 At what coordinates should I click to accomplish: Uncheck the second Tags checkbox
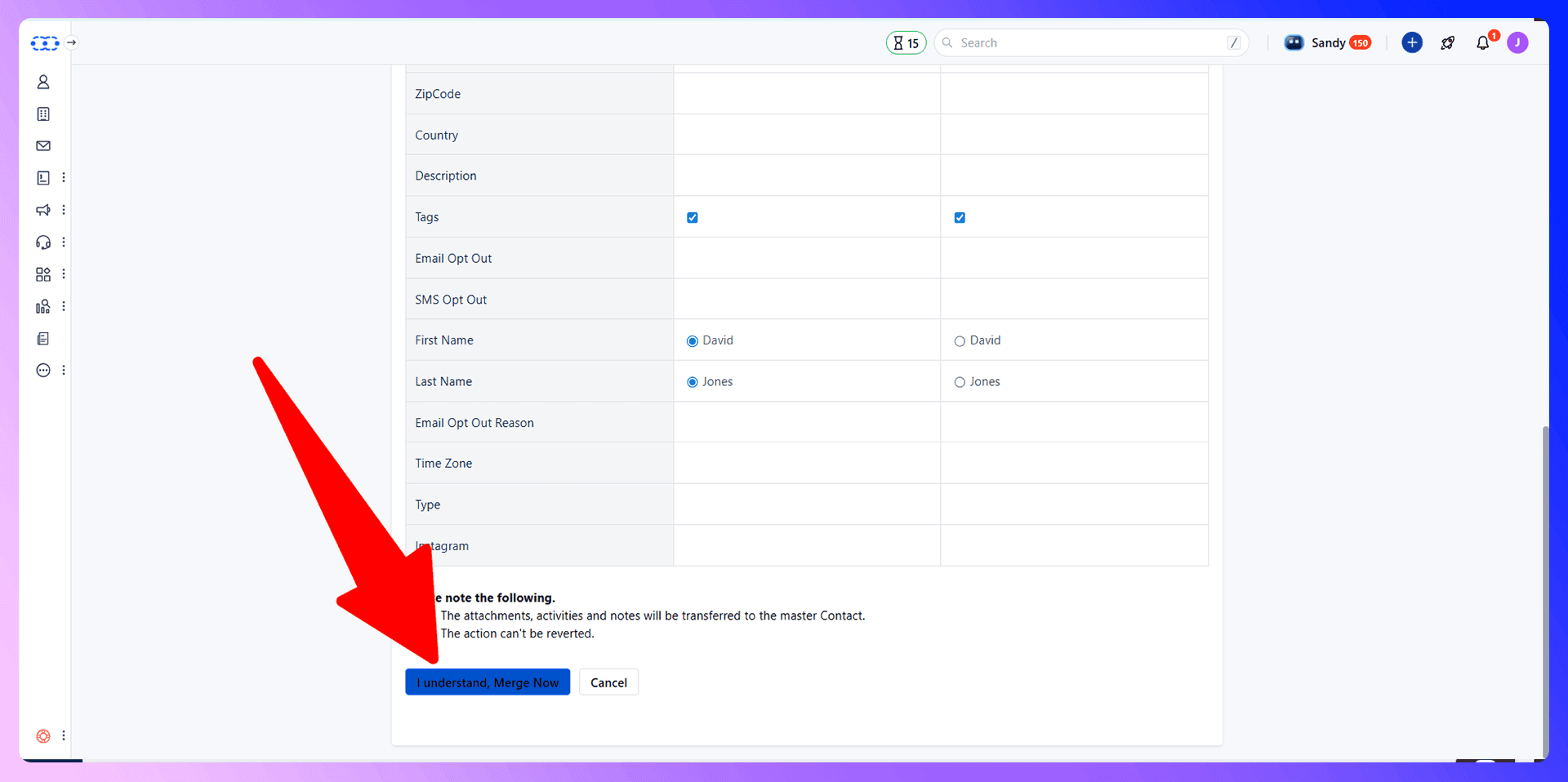pos(960,218)
